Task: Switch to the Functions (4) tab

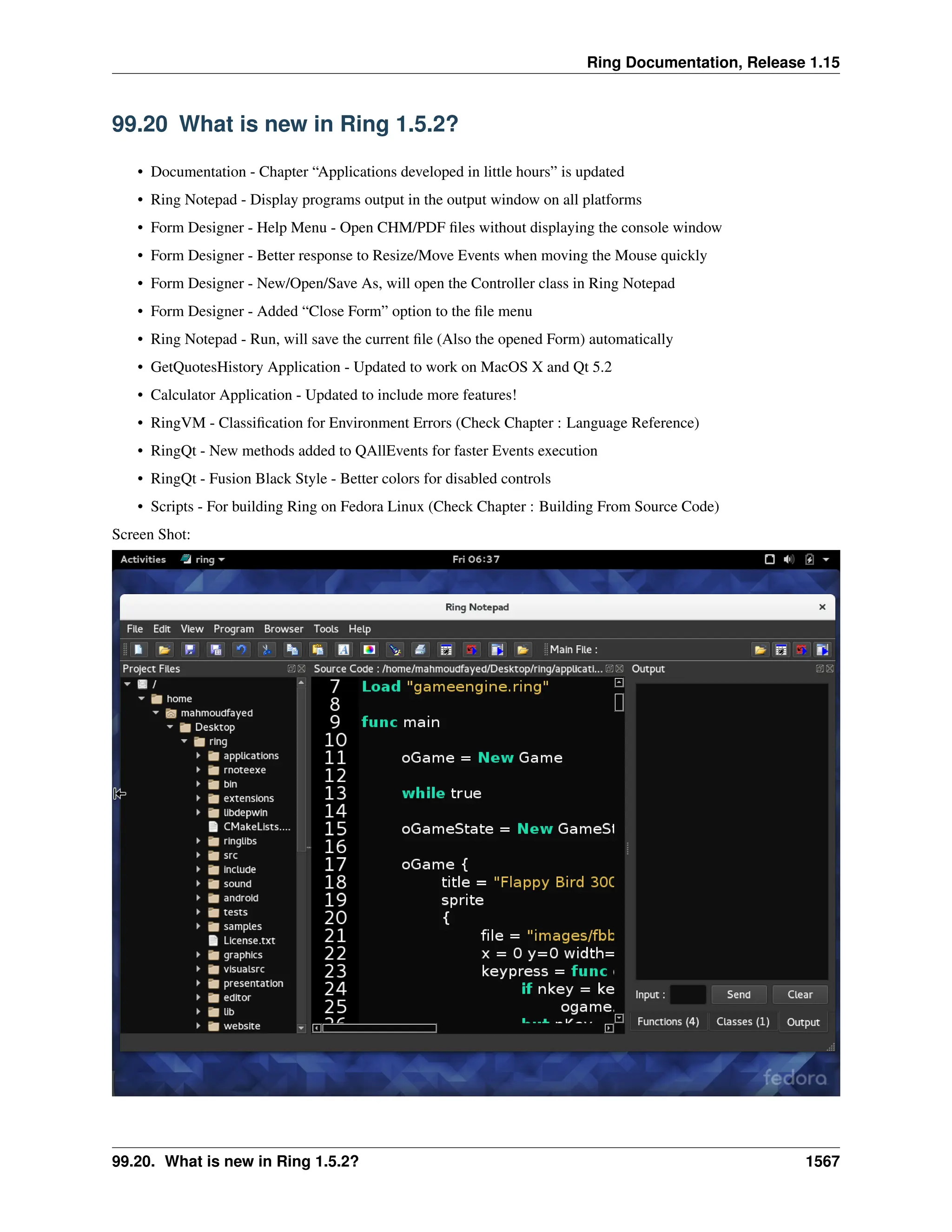Action: point(668,1021)
